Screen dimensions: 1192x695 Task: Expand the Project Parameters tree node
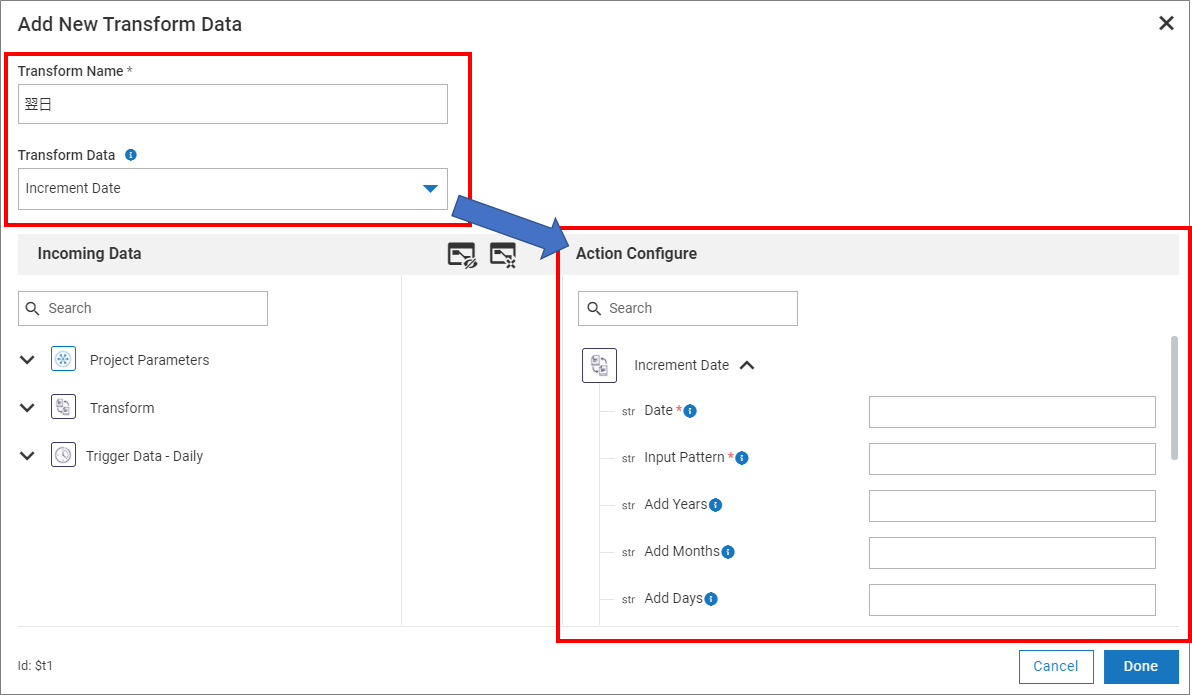(28, 360)
